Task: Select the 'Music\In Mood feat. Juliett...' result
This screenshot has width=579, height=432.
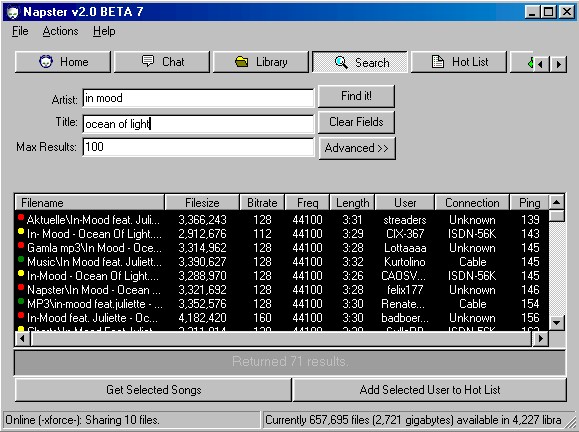Action: [282, 262]
